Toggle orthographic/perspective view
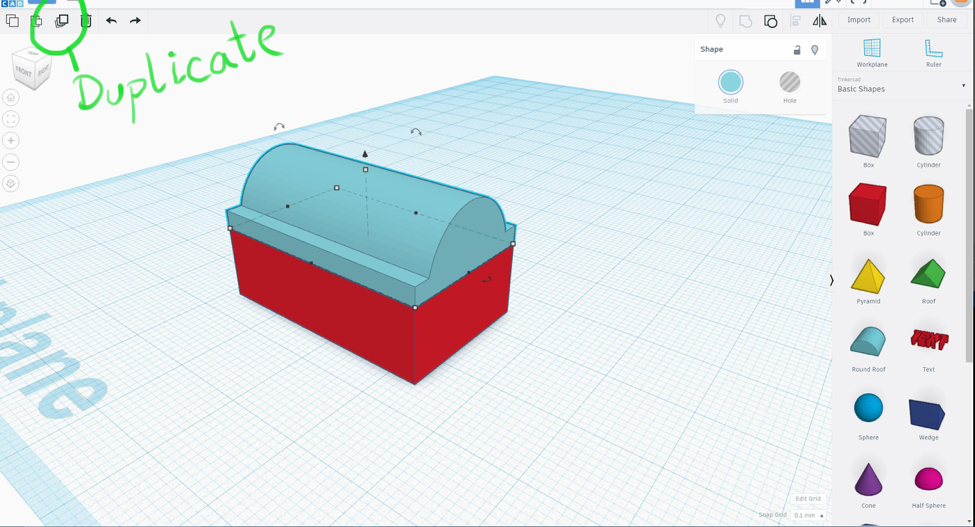 pos(11,184)
